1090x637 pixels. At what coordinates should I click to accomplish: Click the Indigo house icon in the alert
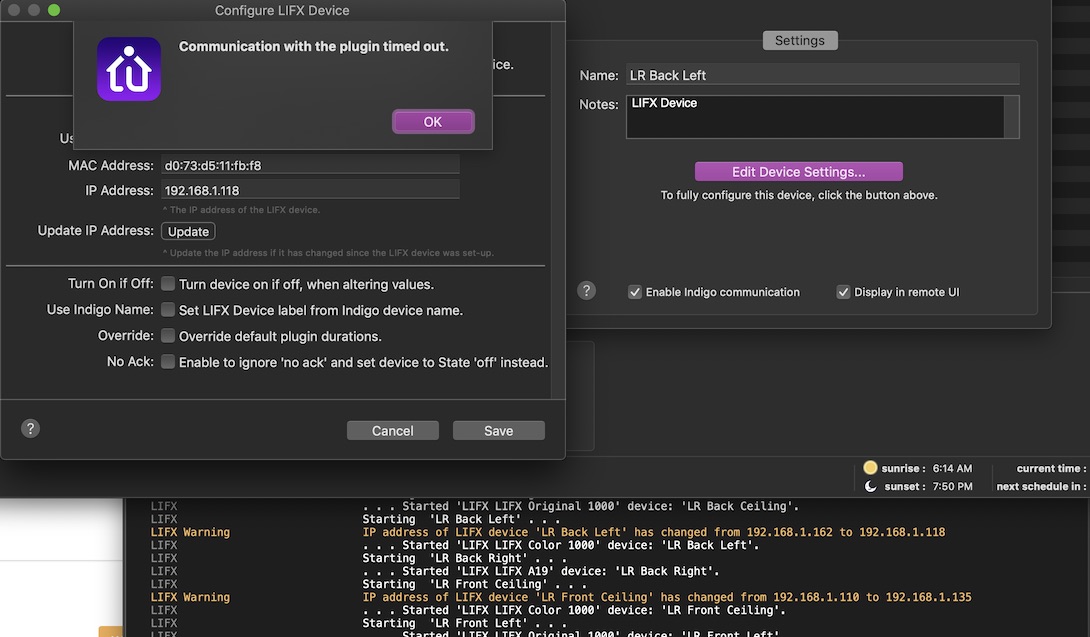(x=129, y=69)
